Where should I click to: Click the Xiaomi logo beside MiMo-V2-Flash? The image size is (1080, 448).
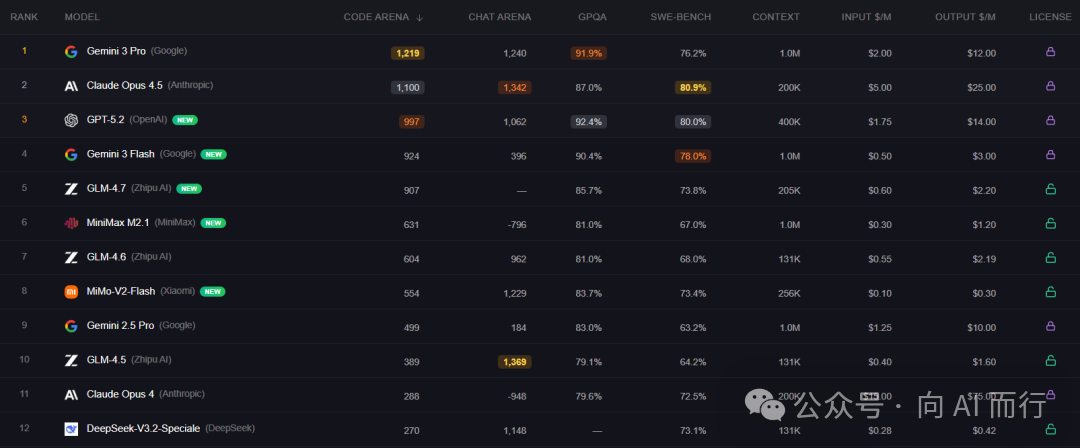(x=71, y=292)
